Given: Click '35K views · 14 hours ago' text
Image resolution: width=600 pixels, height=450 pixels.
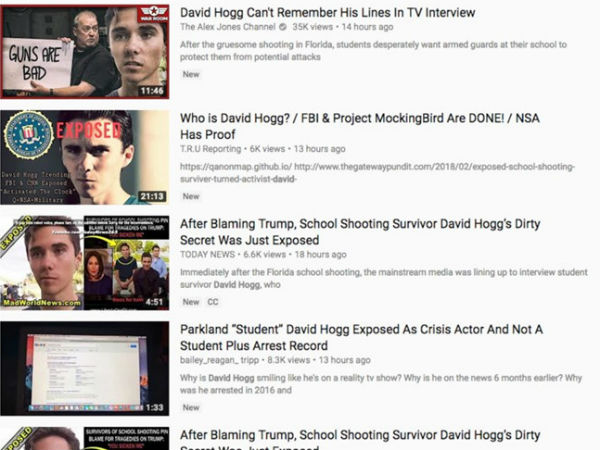Looking at the screenshot, I should tap(343, 27).
